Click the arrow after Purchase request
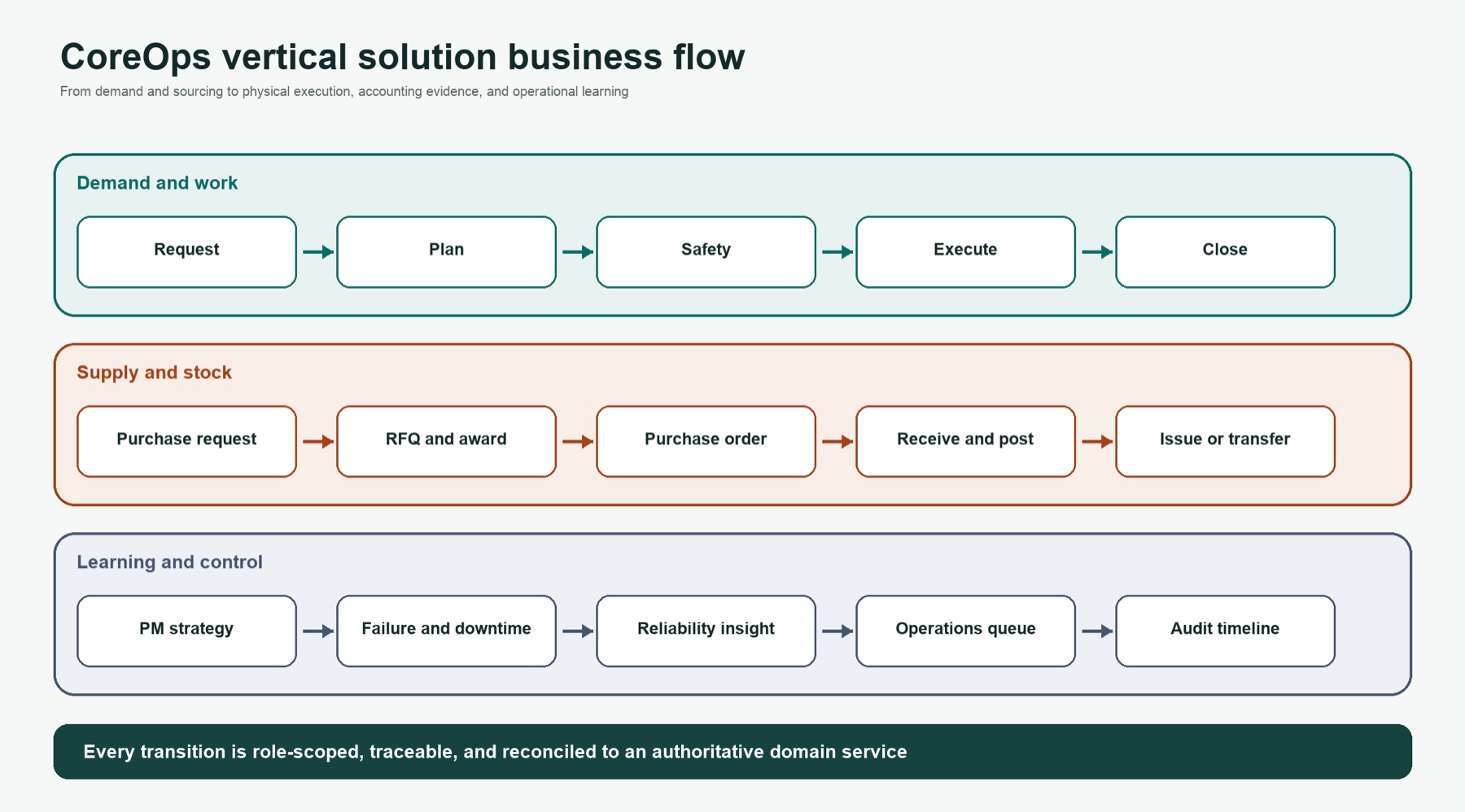This screenshot has height=812, width=1465. (x=317, y=441)
